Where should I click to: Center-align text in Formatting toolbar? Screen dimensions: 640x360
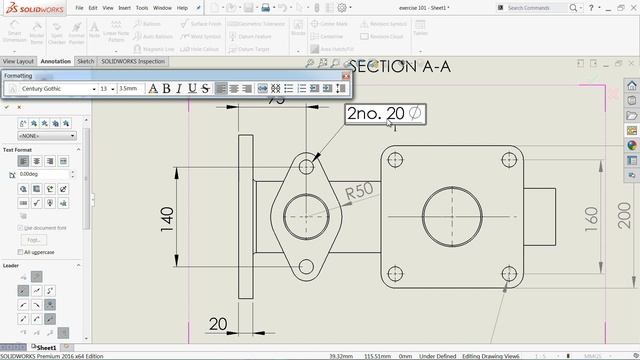coord(234,89)
